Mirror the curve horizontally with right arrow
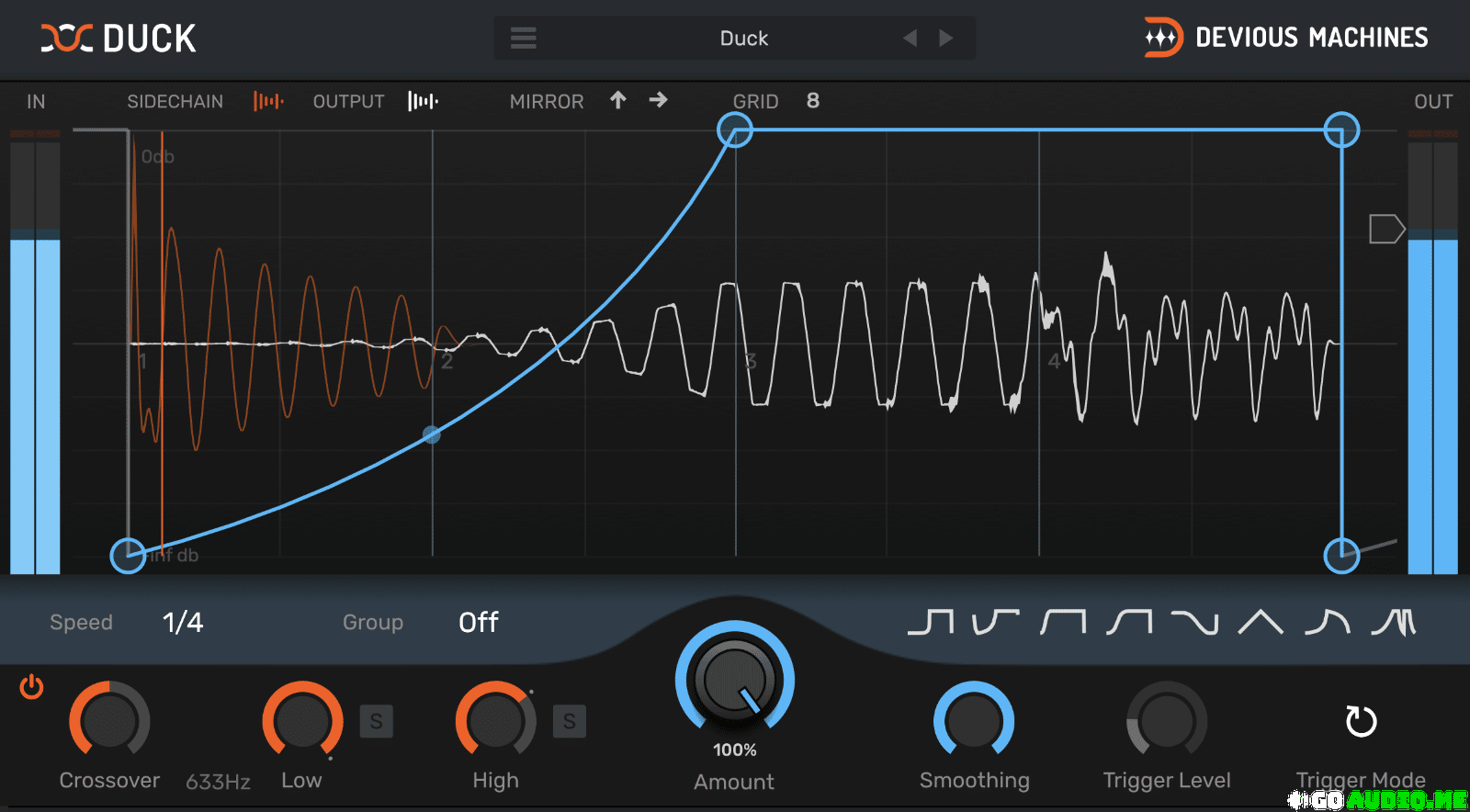This screenshot has height=812, width=1470. pyautogui.click(x=658, y=100)
